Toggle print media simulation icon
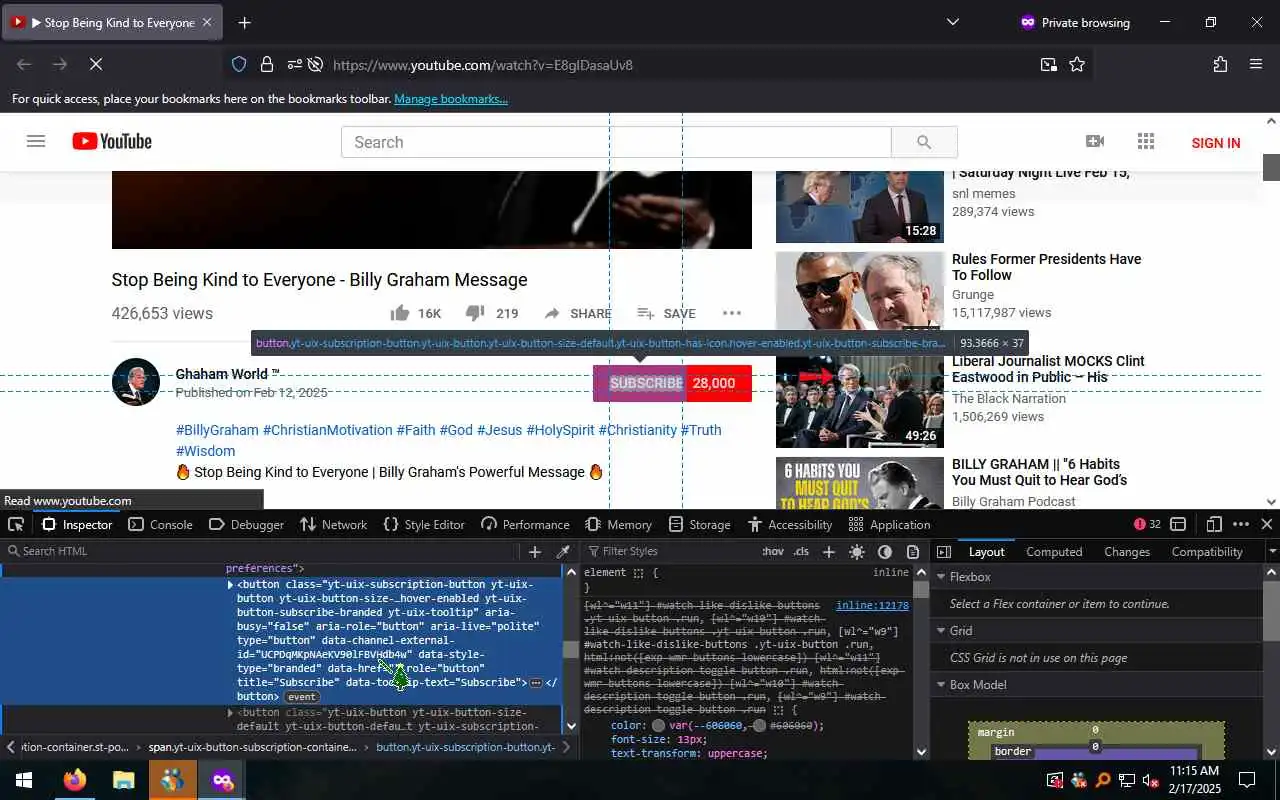This screenshot has height=800, width=1280. pos(913,552)
